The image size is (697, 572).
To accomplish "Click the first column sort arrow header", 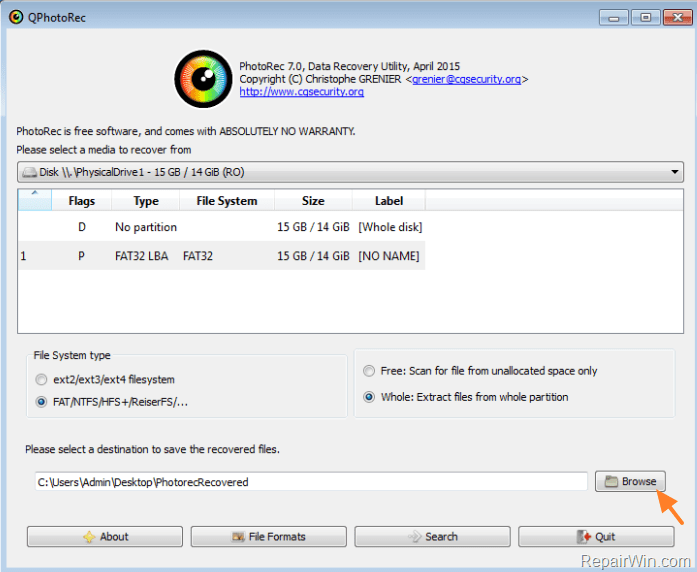I will [x=35, y=200].
